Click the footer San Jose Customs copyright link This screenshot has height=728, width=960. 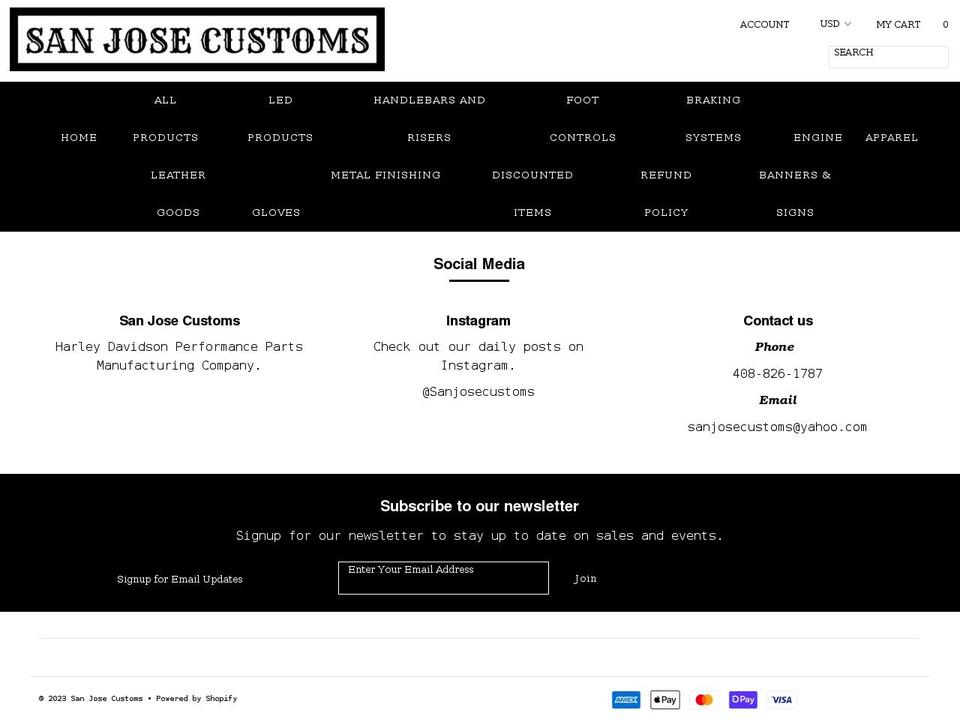click(x=107, y=699)
